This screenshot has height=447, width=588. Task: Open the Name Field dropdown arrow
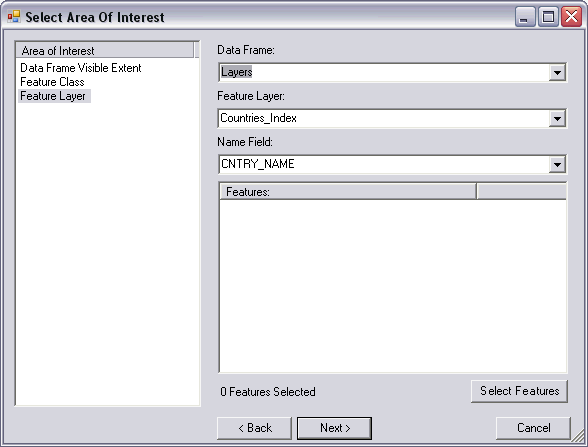tap(557, 164)
